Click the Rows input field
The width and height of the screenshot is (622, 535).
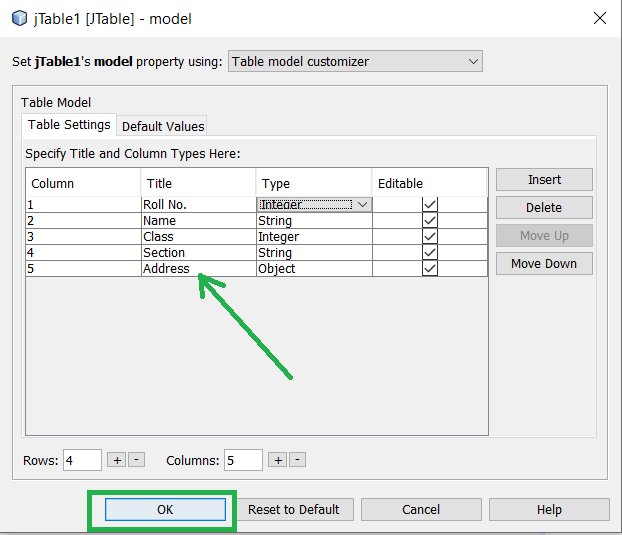[x=82, y=460]
